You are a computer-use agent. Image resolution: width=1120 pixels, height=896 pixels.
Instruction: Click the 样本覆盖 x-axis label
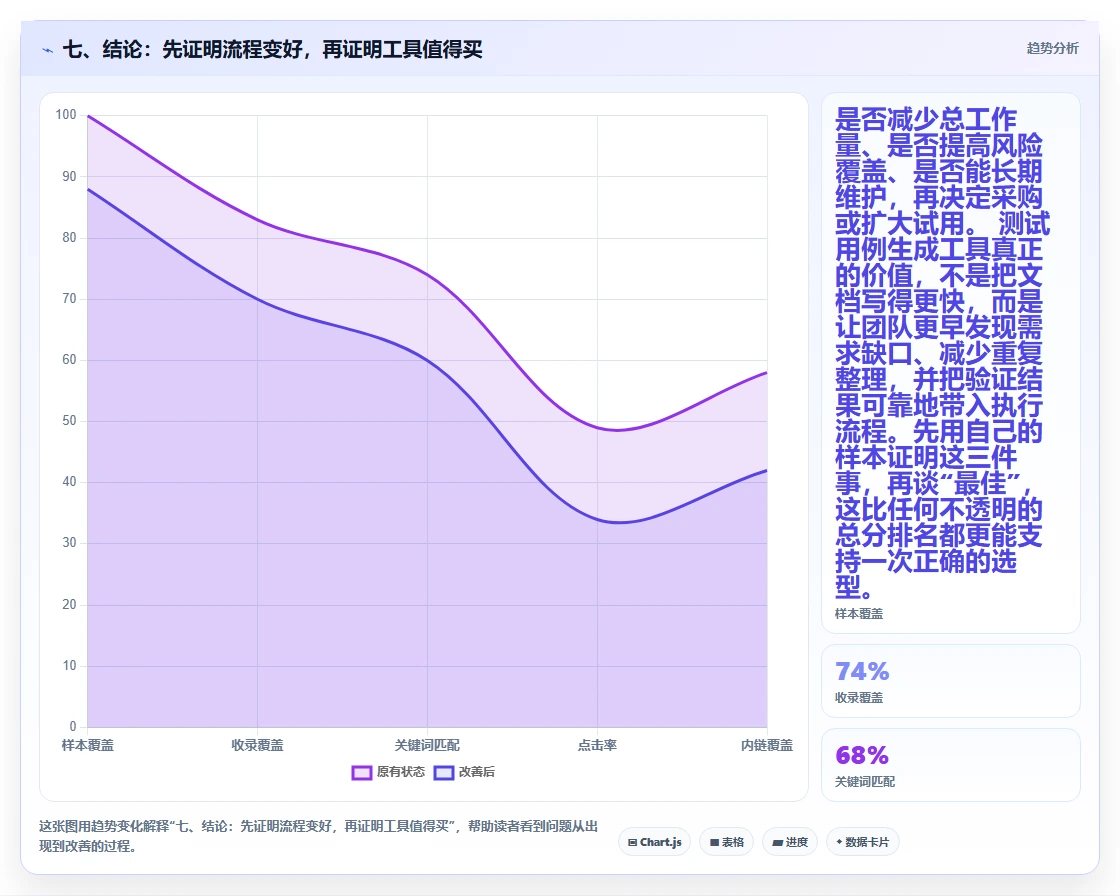(x=88, y=745)
